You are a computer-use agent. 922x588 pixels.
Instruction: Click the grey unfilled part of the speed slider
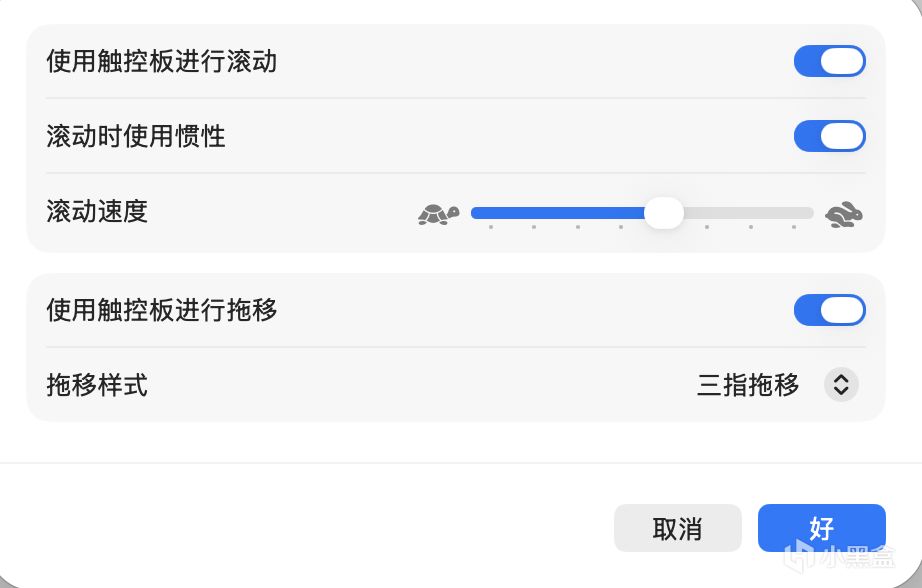[750, 213]
